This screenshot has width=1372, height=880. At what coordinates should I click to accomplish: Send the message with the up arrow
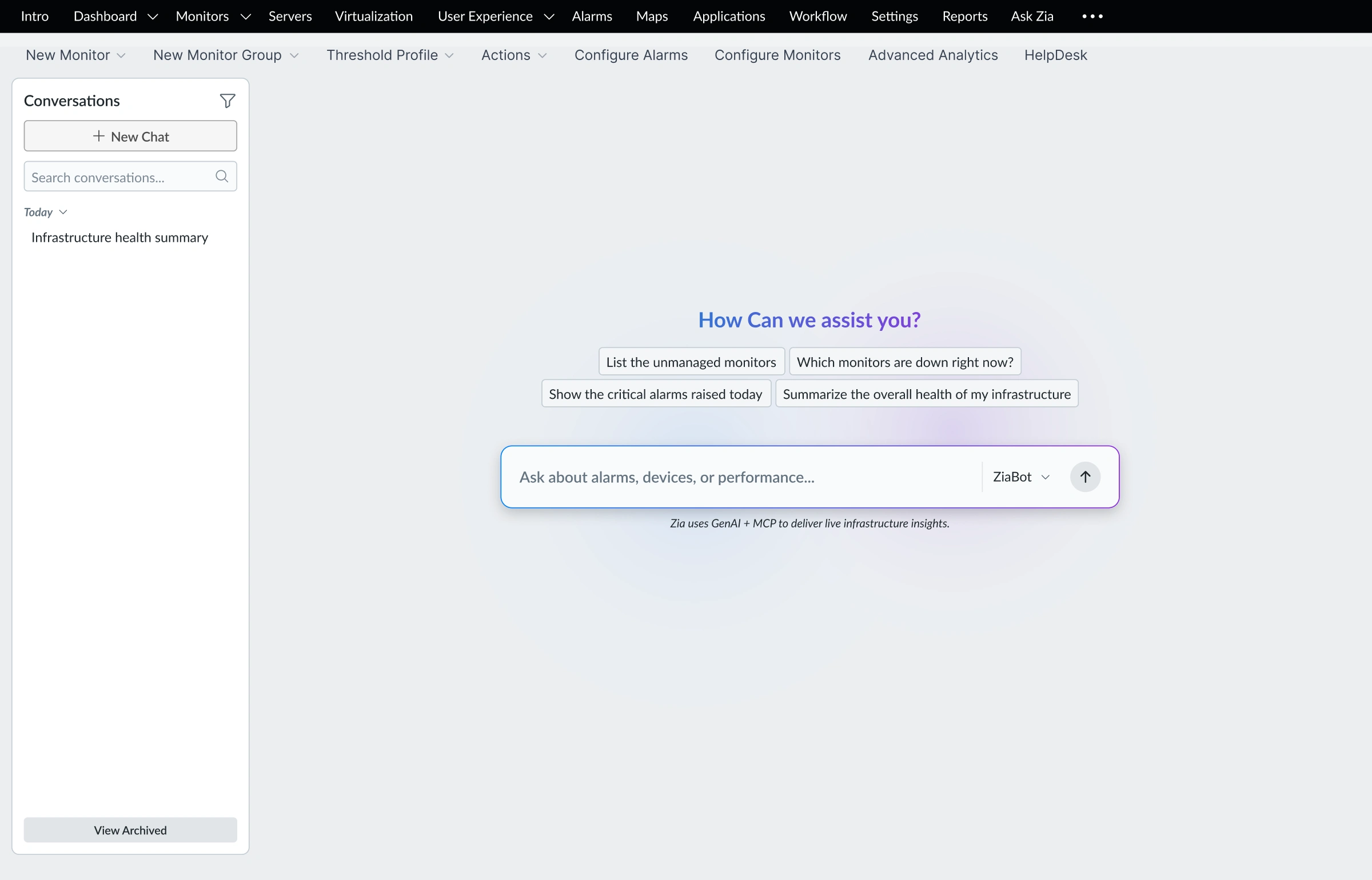[1085, 477]
